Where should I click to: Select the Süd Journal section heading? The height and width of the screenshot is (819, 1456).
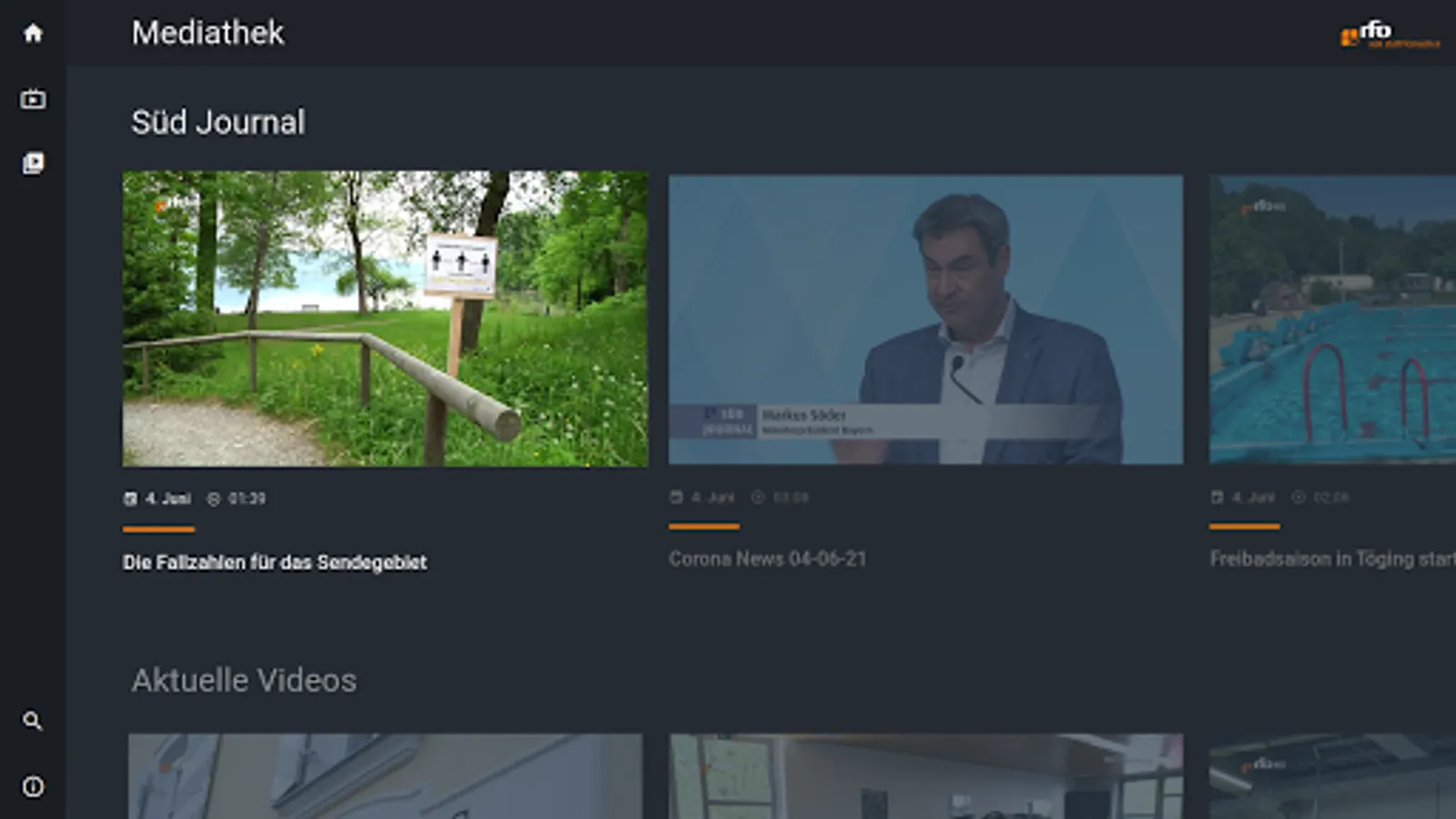click(218, 122)
